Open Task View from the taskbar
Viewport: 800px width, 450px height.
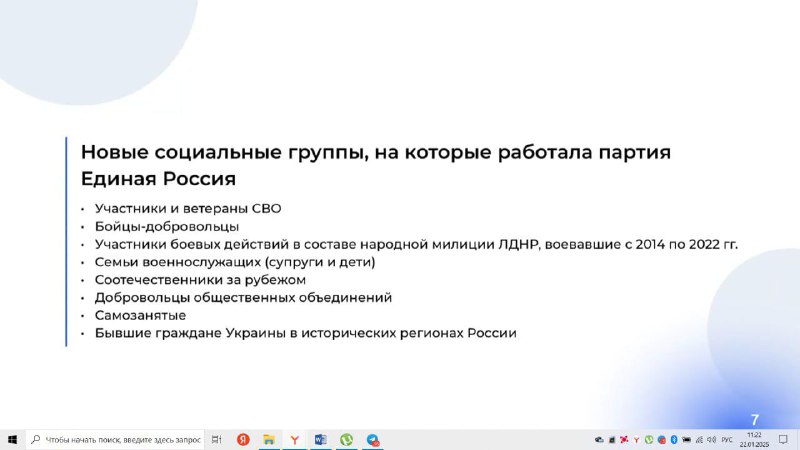216,439
